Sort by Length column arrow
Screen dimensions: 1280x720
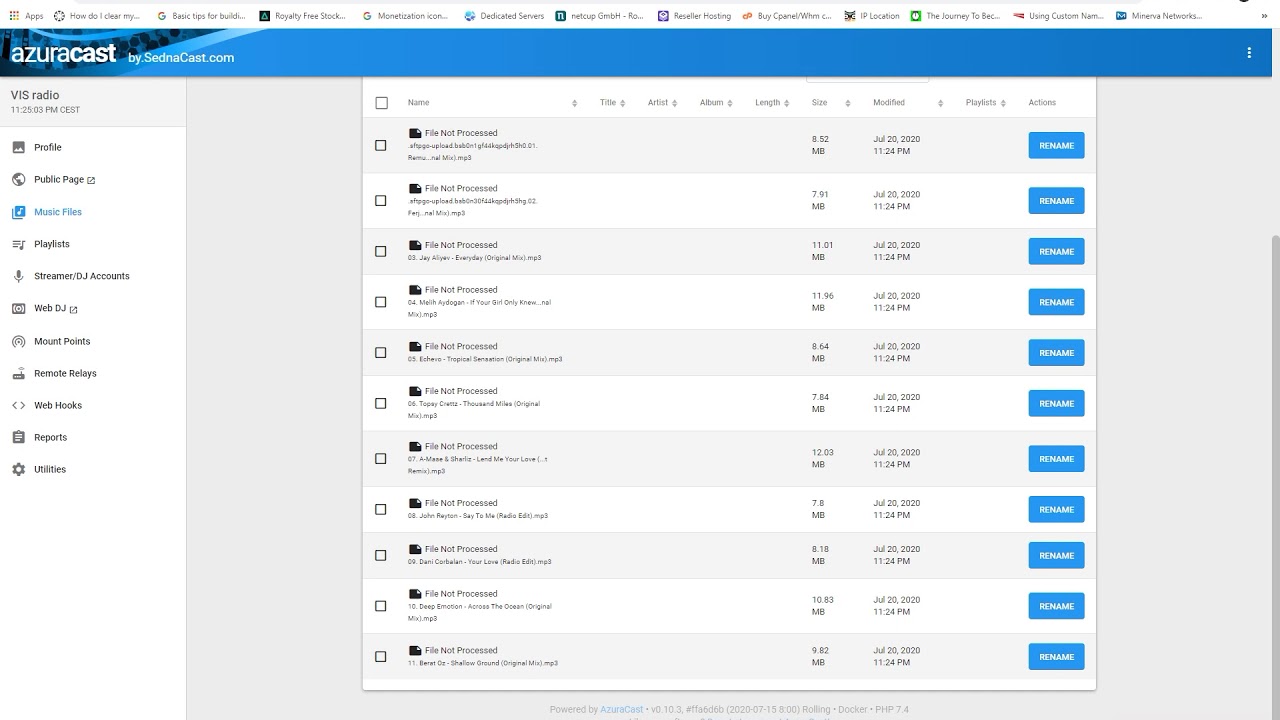(786, 103)
